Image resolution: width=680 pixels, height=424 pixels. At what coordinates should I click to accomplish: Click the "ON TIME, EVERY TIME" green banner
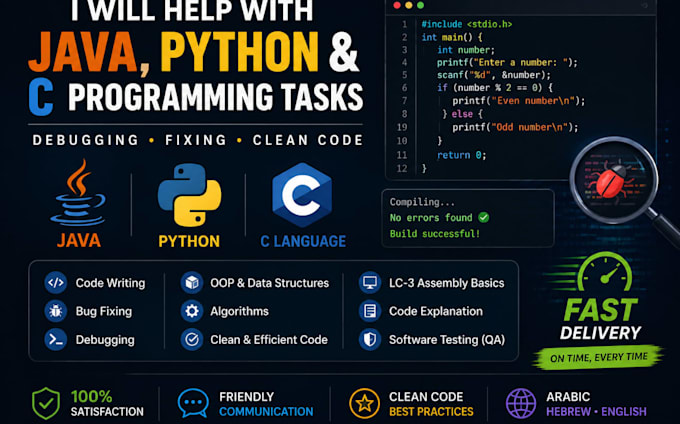tap(598, 358)
